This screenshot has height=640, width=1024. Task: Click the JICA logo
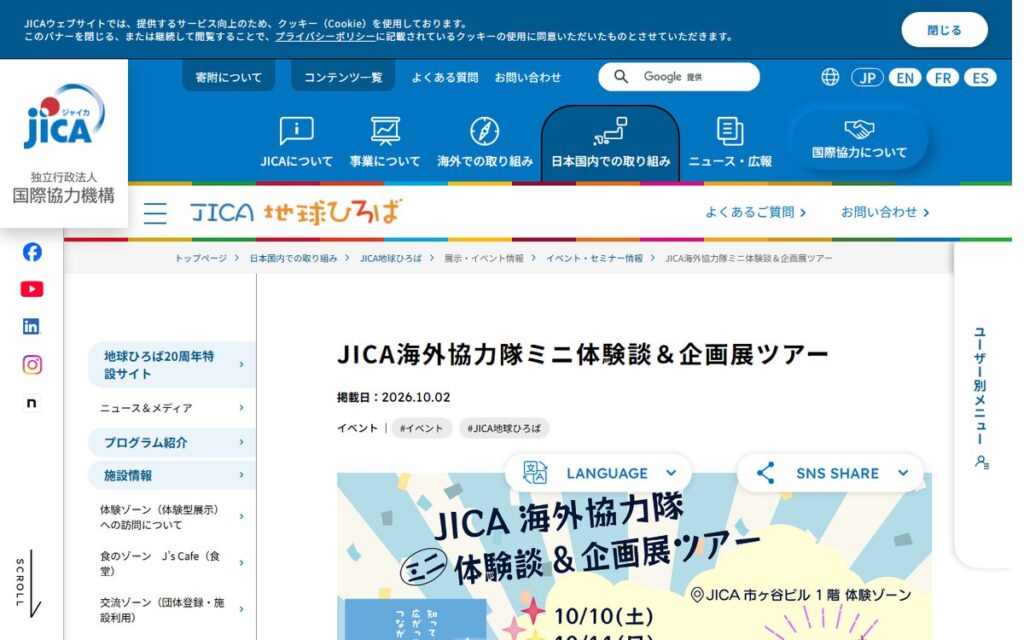click(x=64, y=116)
